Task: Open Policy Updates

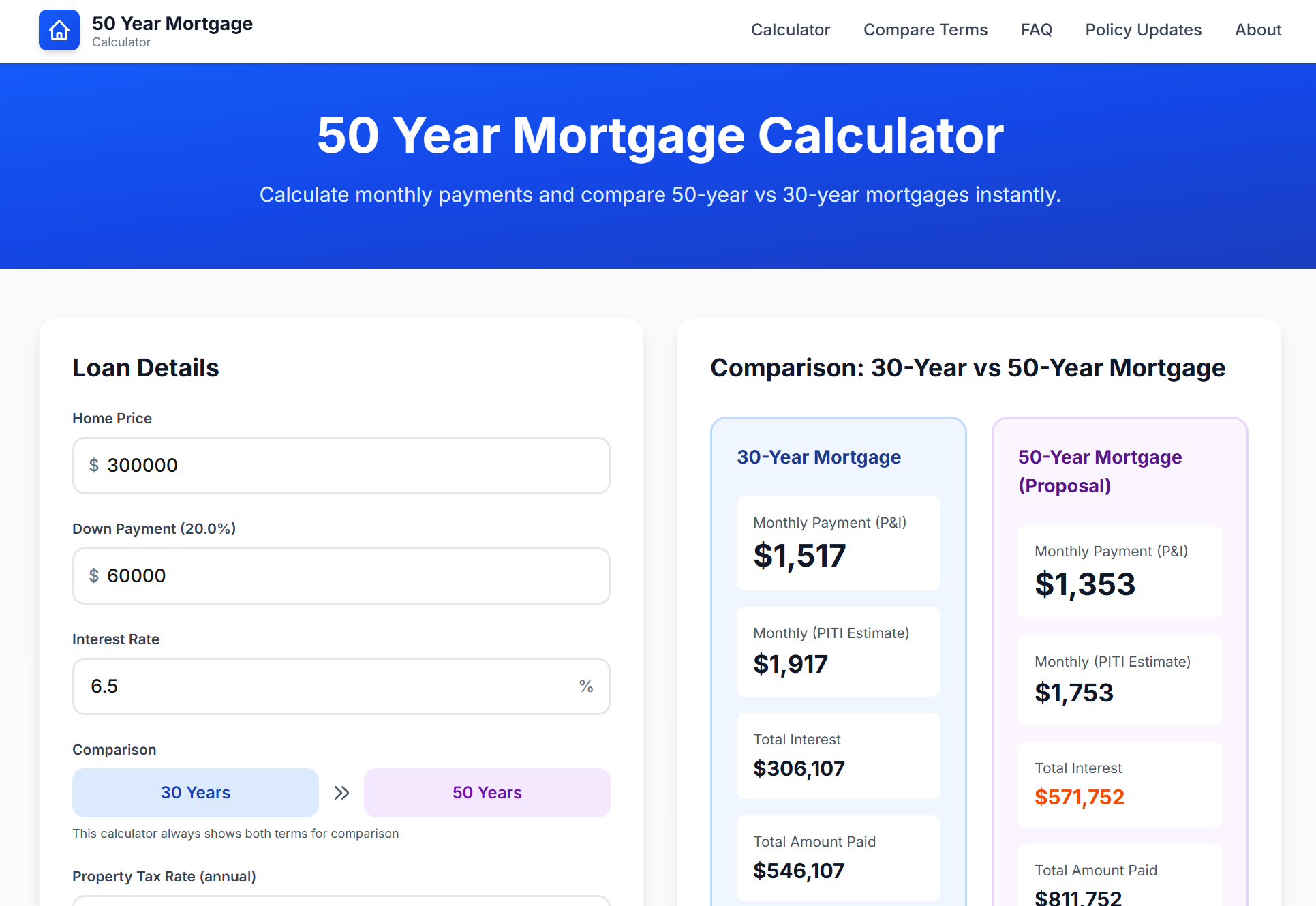Action: 1143,30
